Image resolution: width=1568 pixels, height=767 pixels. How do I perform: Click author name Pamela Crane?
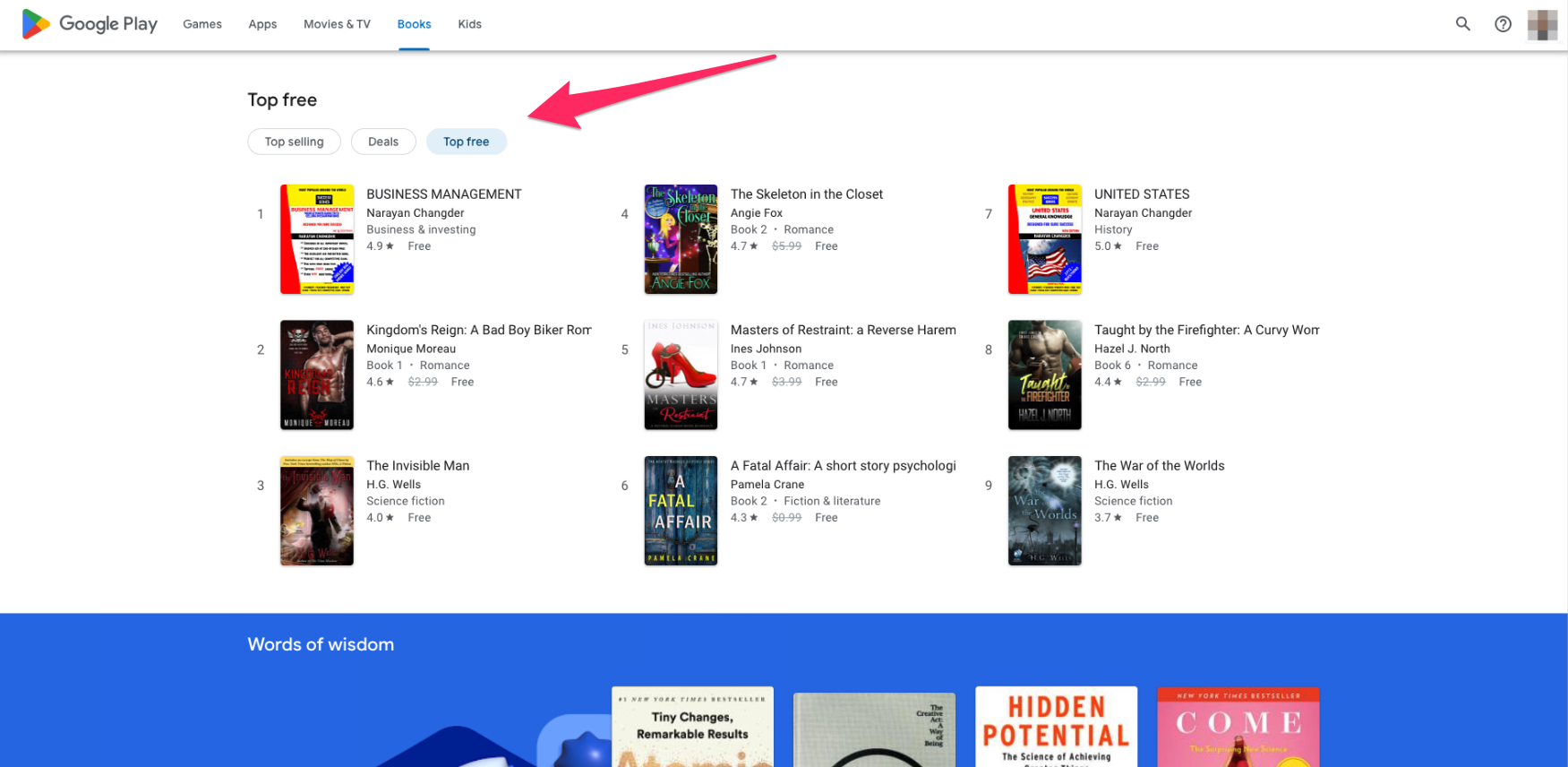(767, 485)
